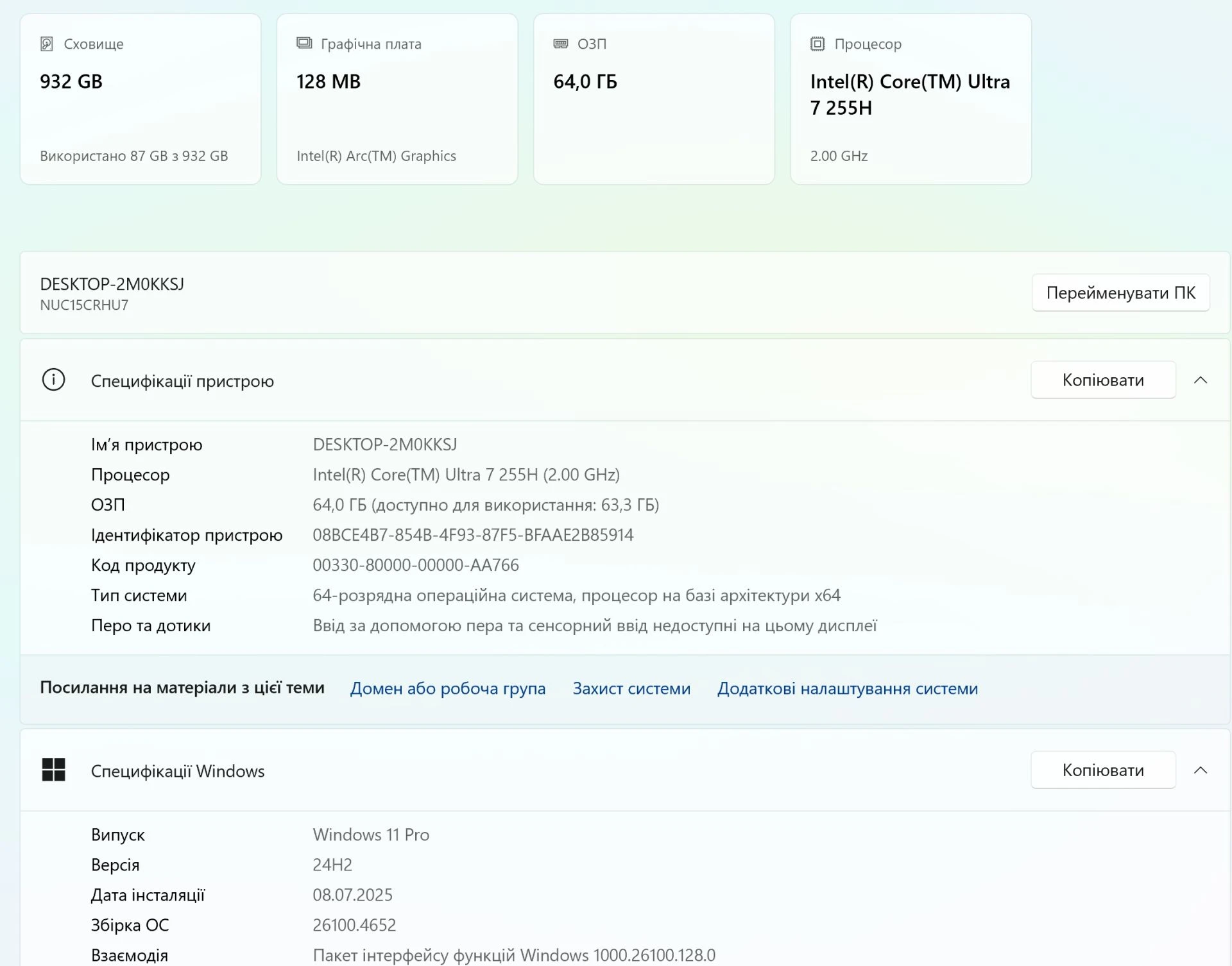Click the Випуск label

pyautogui.click(x=118, y=835)
